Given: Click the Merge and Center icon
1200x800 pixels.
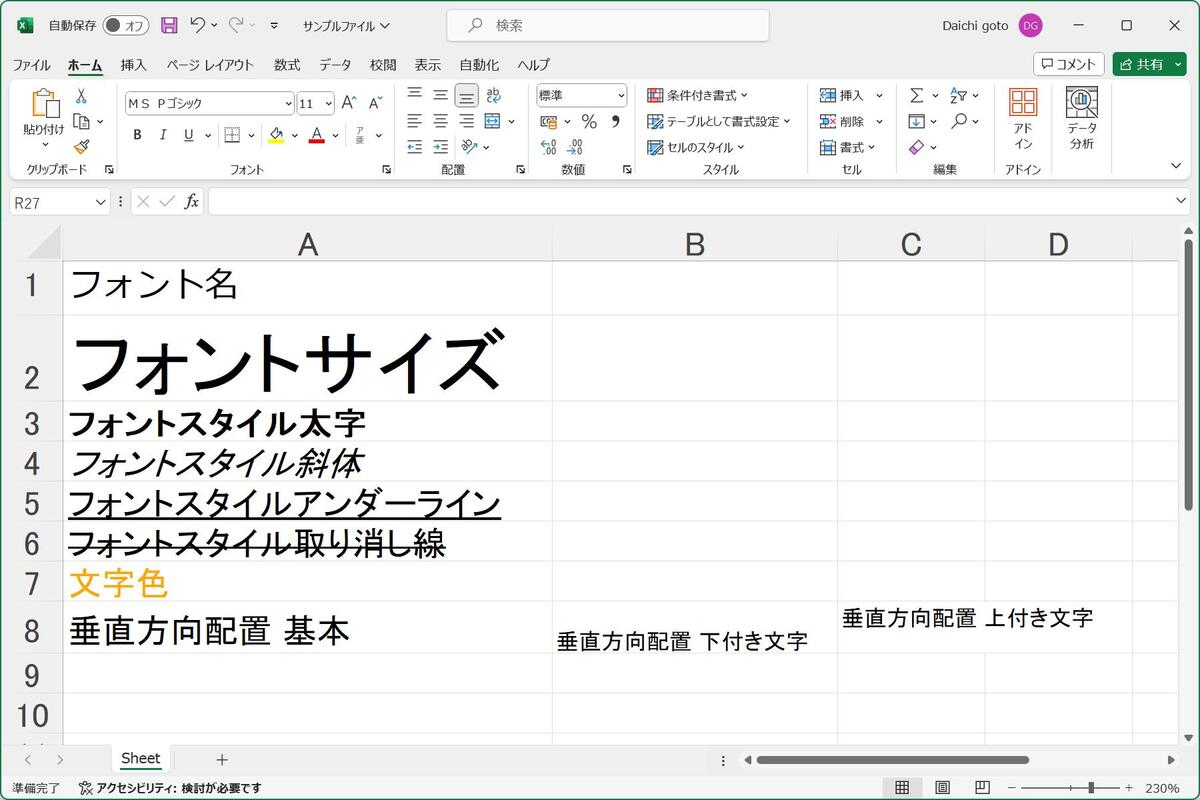Looking at the screenshot, I should coord(492,121).
